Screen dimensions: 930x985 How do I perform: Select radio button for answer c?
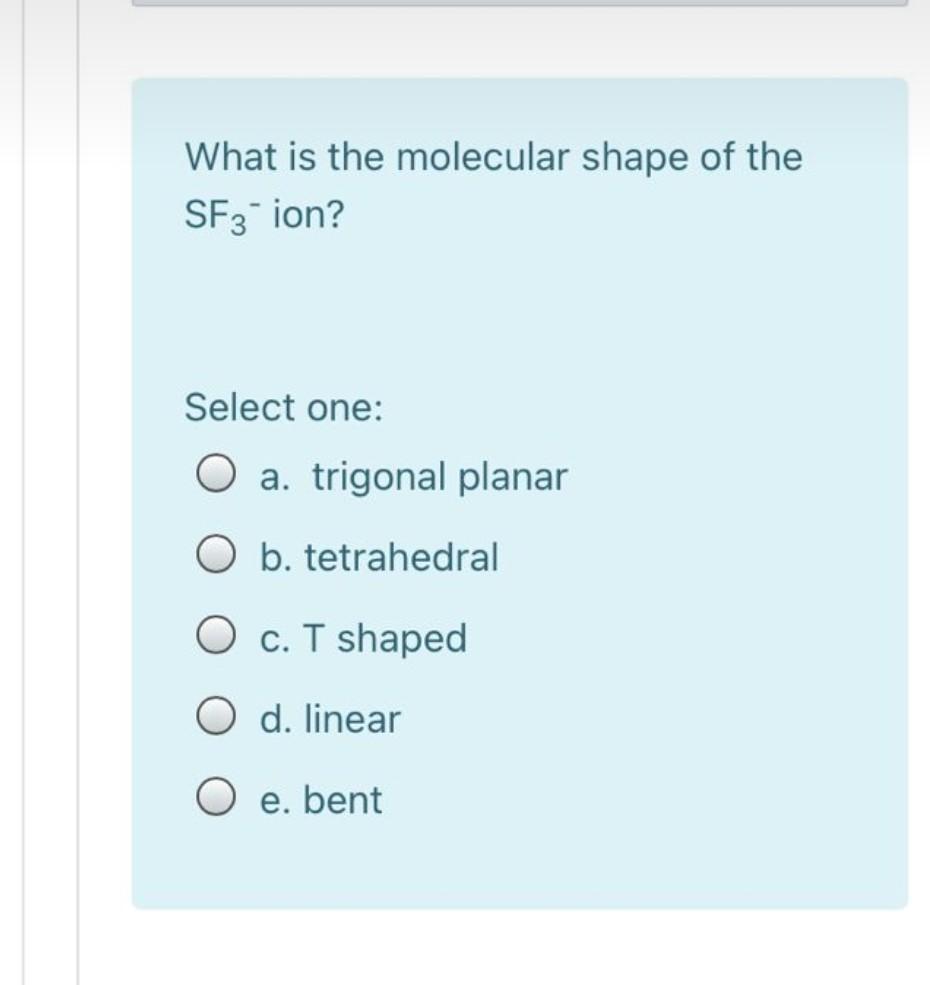216,638
